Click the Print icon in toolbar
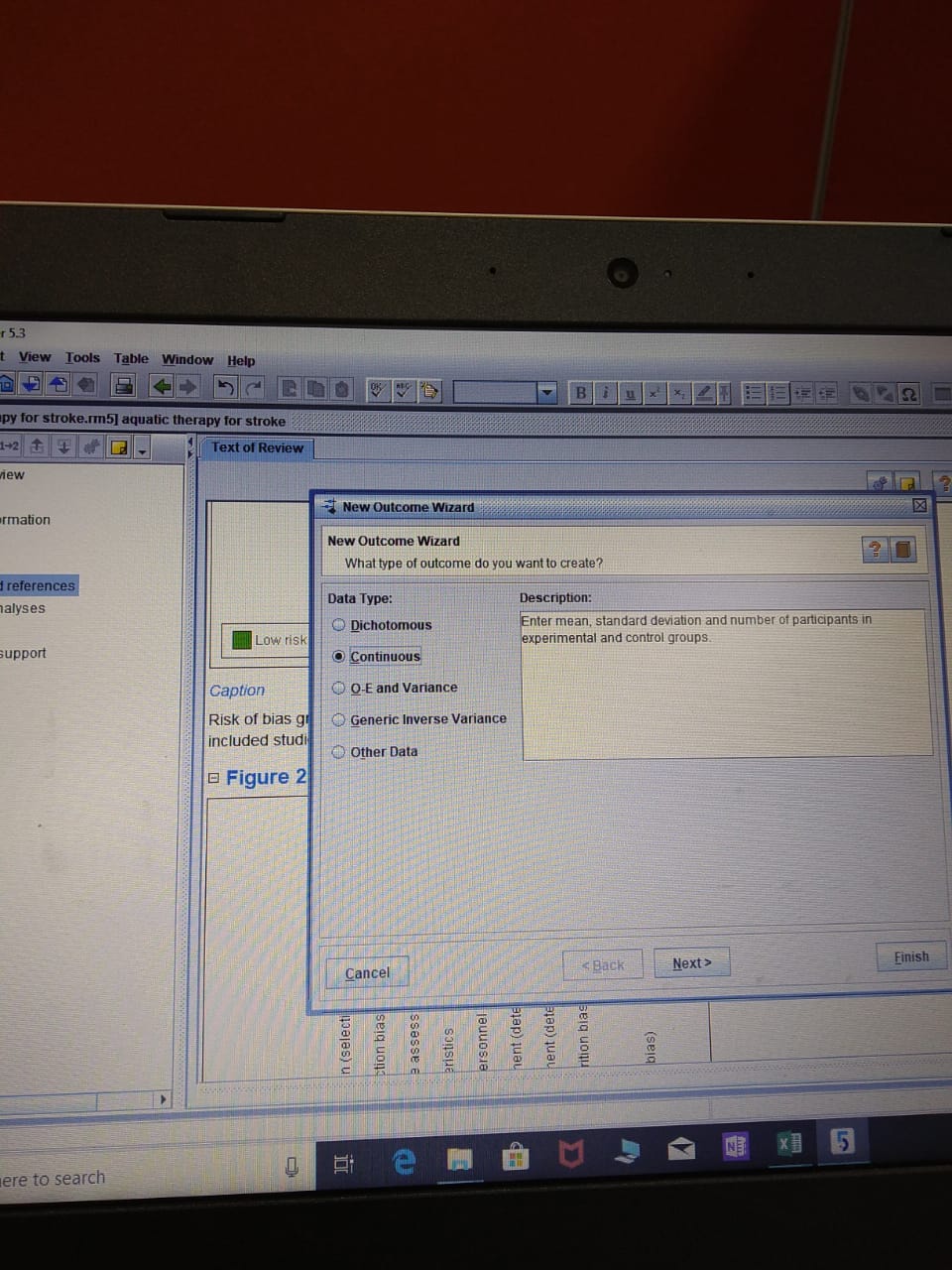 point(123,386)
